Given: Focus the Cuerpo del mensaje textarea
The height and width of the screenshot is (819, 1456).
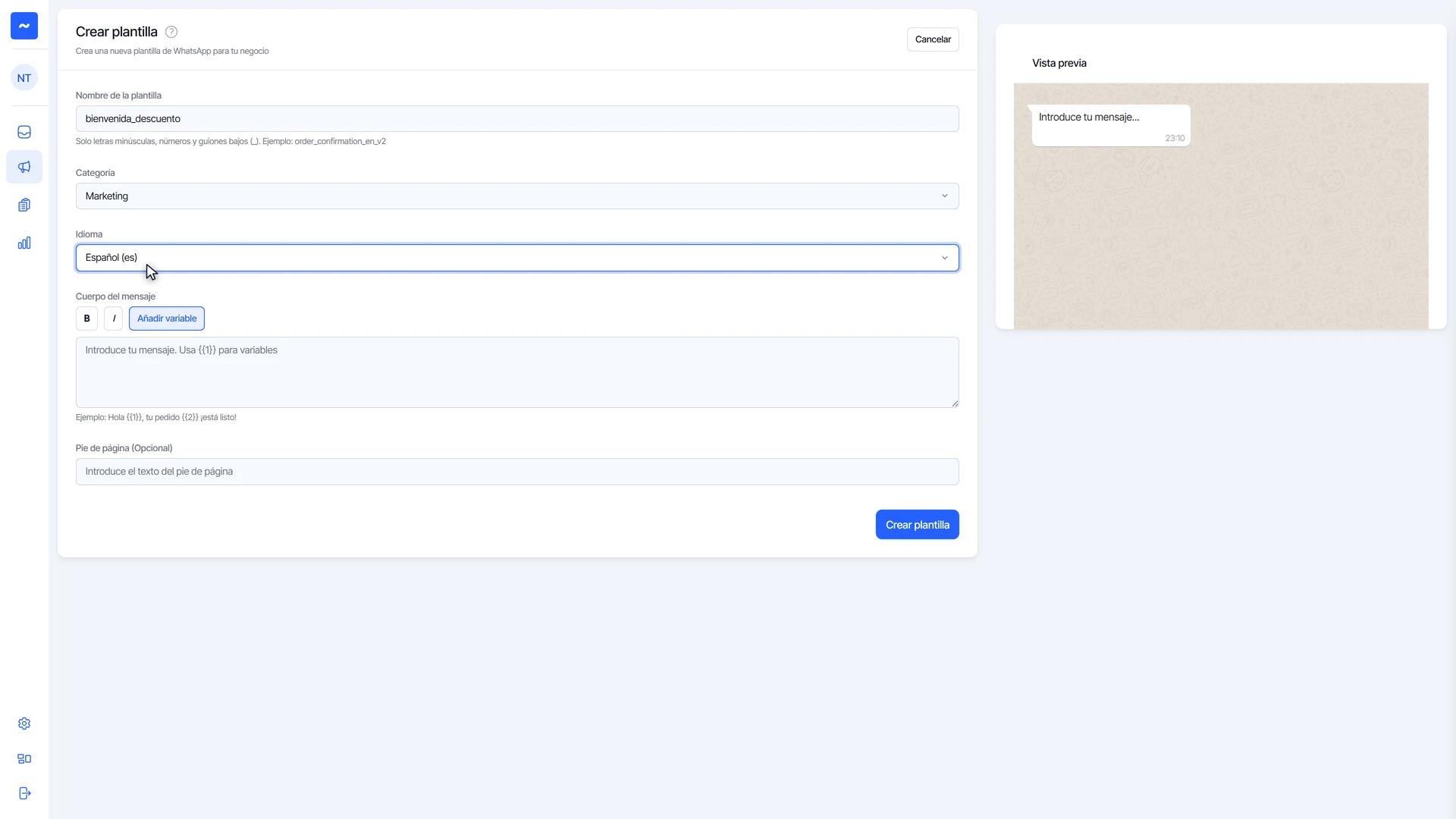Looking at the screenshot, I should tap(517, 372).
